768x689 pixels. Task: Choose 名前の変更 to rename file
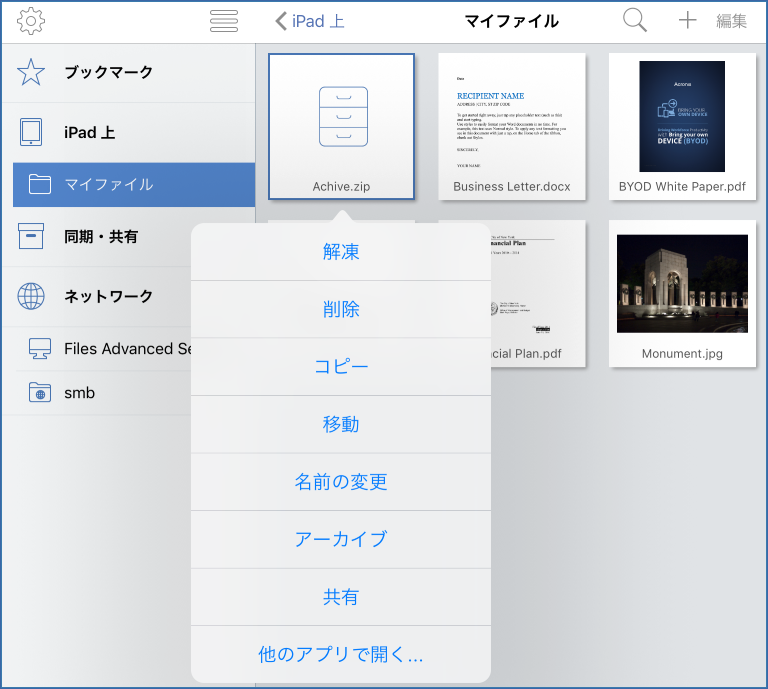tap(341, 482)
